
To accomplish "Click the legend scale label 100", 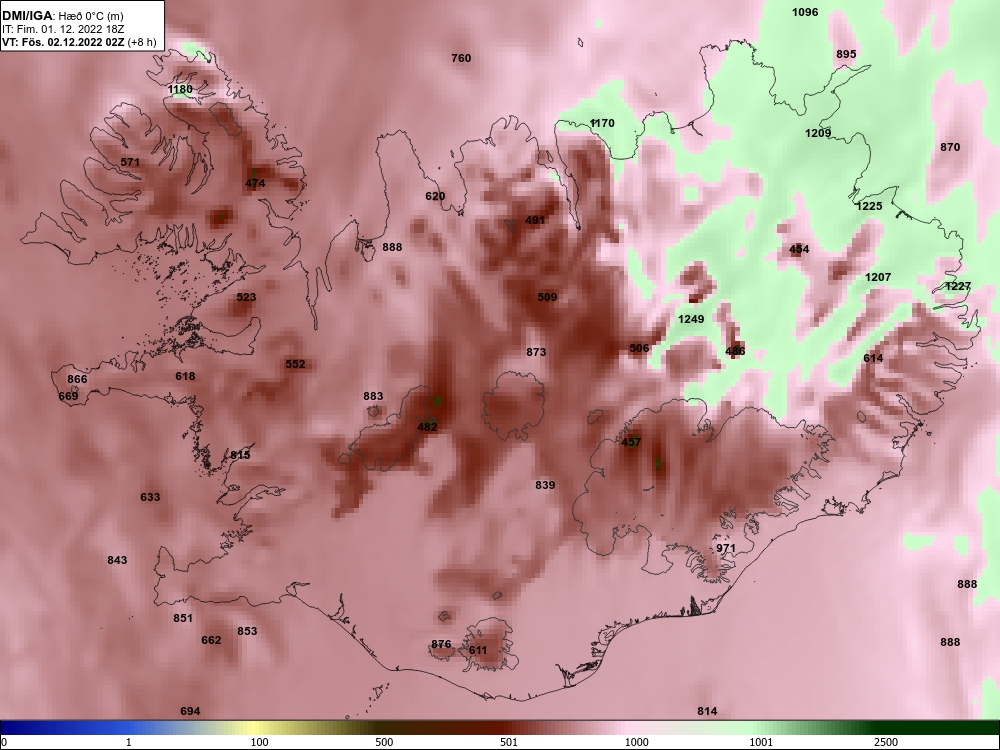I will pyautogui.click(x=260, y=742).
